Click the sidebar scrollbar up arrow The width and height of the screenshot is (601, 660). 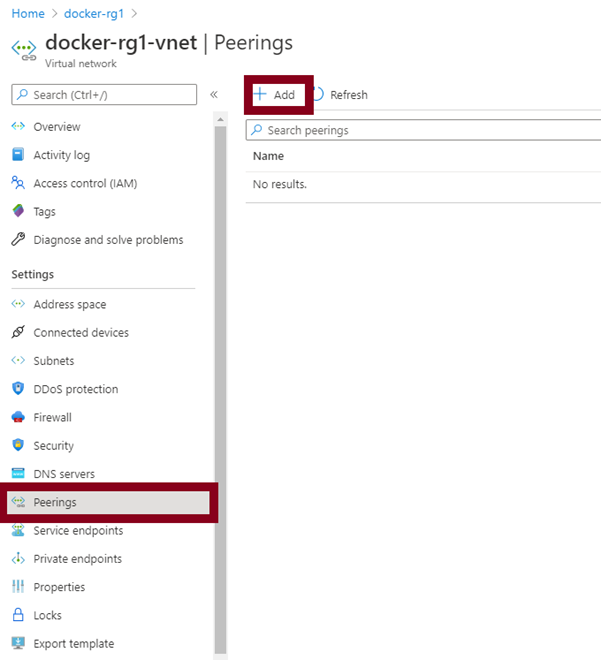(220, 120)
